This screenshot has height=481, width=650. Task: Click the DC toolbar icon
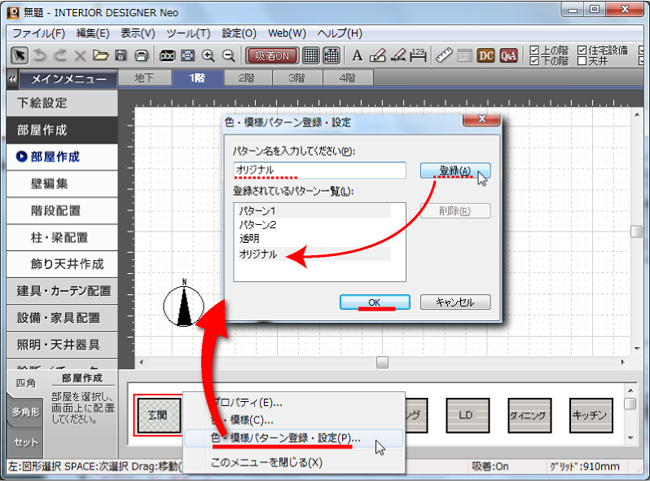(x=486, y=55)
